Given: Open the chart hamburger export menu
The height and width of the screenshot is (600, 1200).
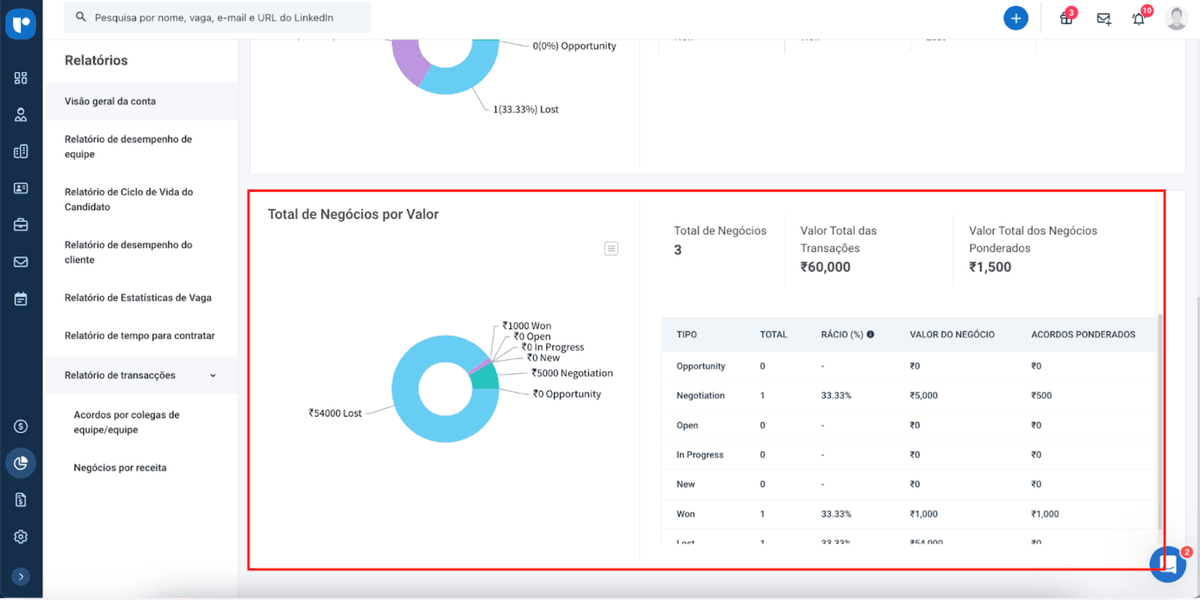Looking at the screenshot, I should point(611,248).
